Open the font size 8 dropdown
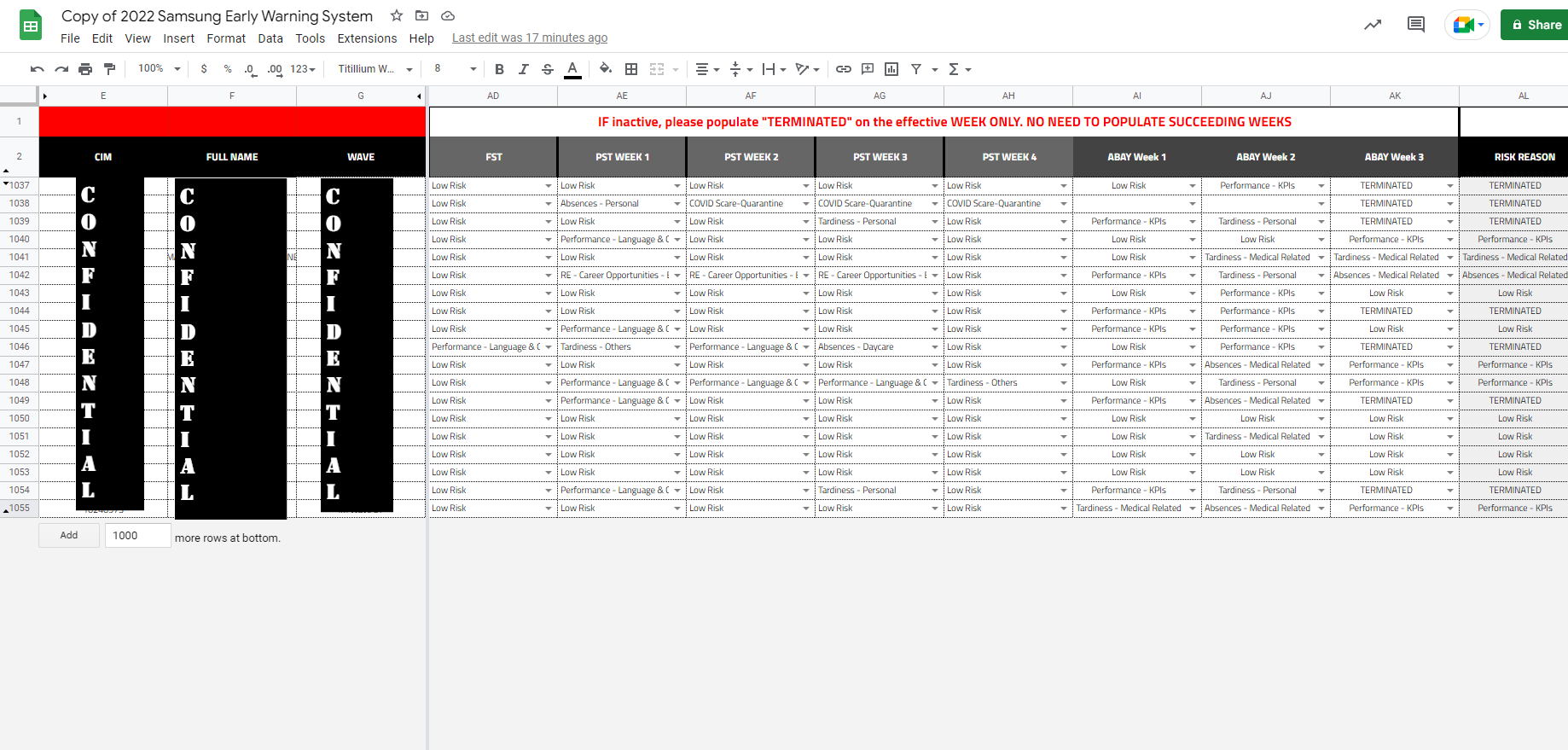The image size is (1568, 750). tap(455, 69)
